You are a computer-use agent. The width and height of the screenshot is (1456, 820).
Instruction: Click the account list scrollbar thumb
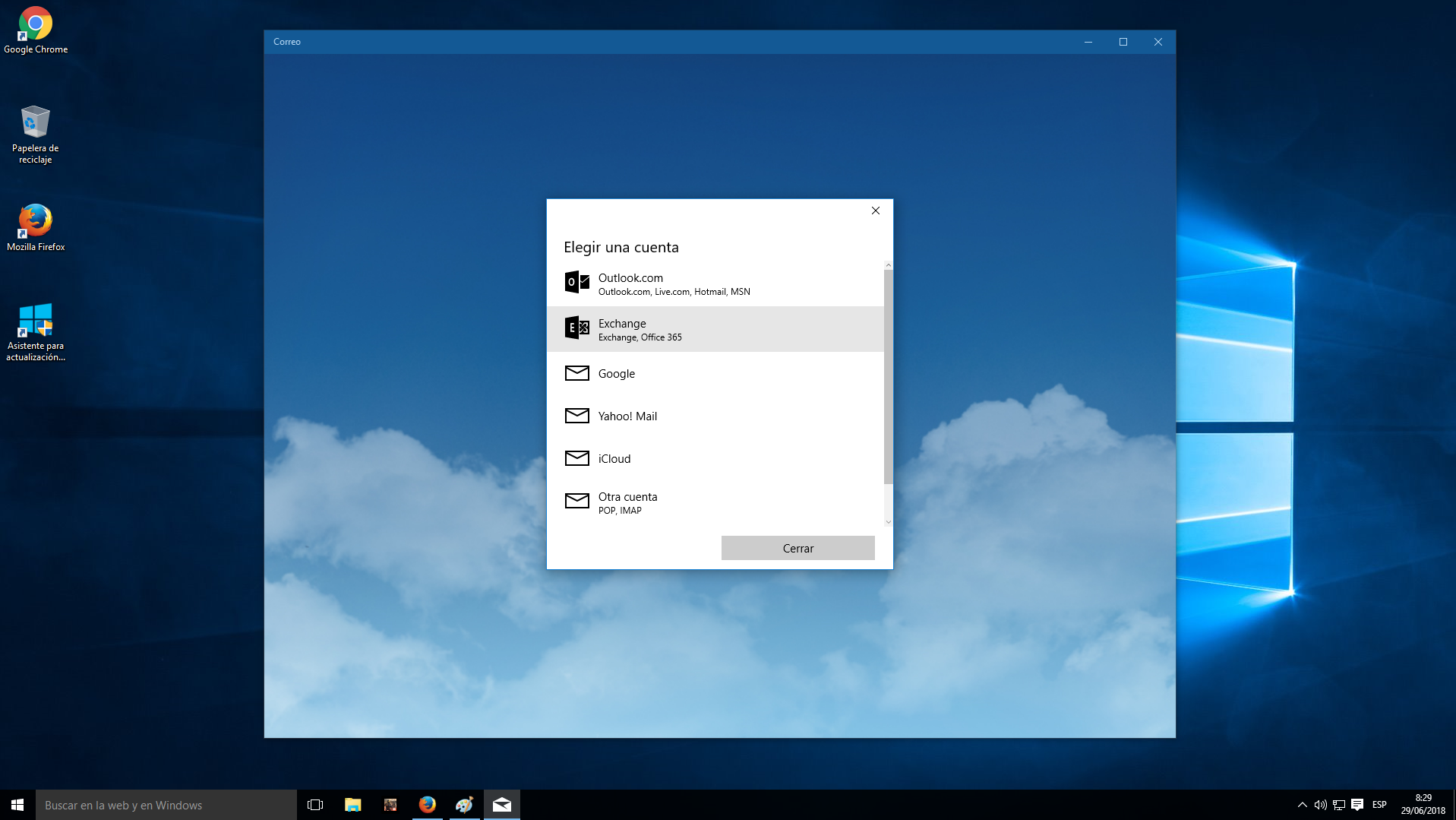tap(889, 376)
